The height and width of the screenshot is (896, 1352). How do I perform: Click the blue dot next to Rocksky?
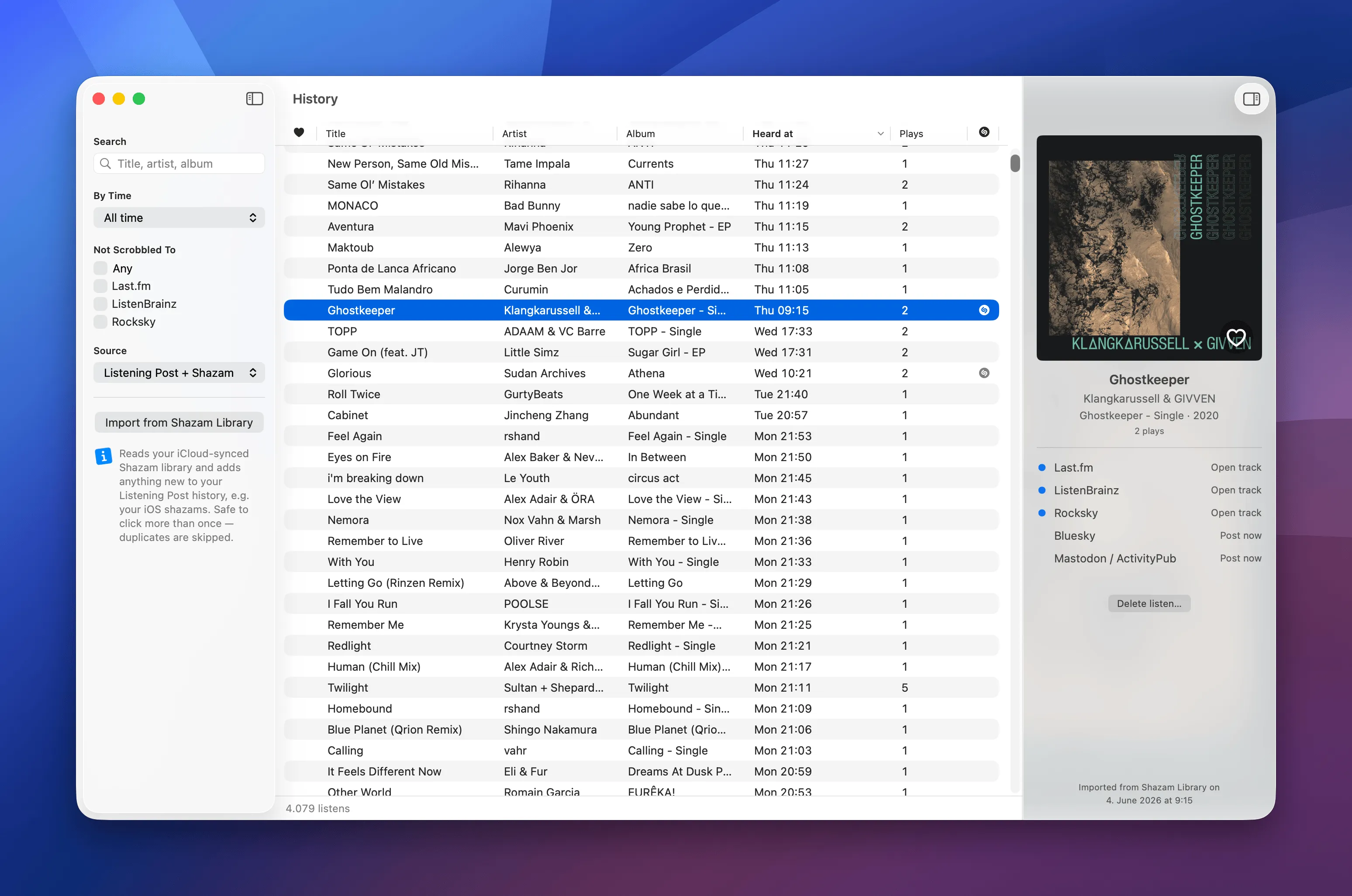point(1042,513)
